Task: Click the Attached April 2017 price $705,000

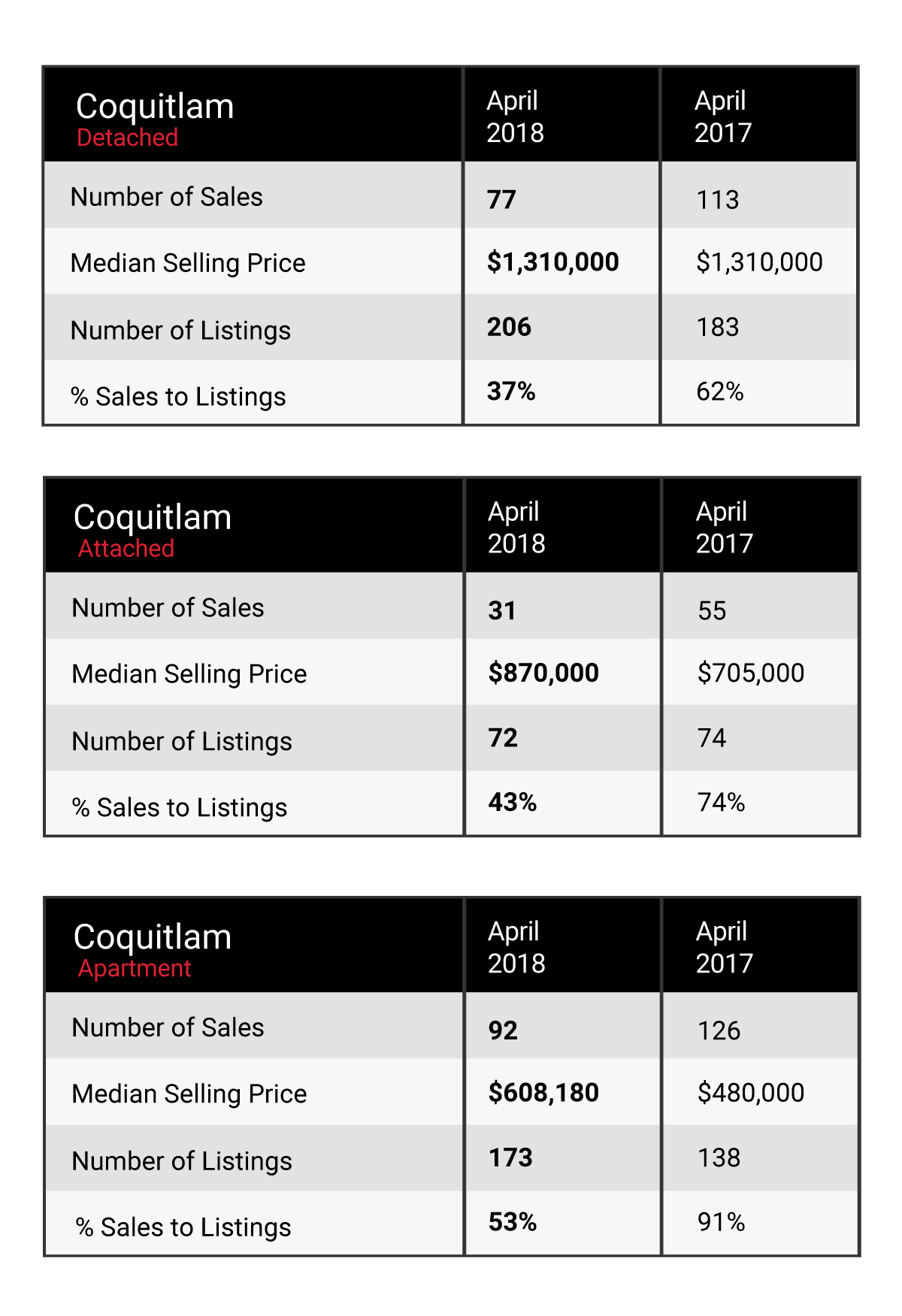Action: pos(751,673)
